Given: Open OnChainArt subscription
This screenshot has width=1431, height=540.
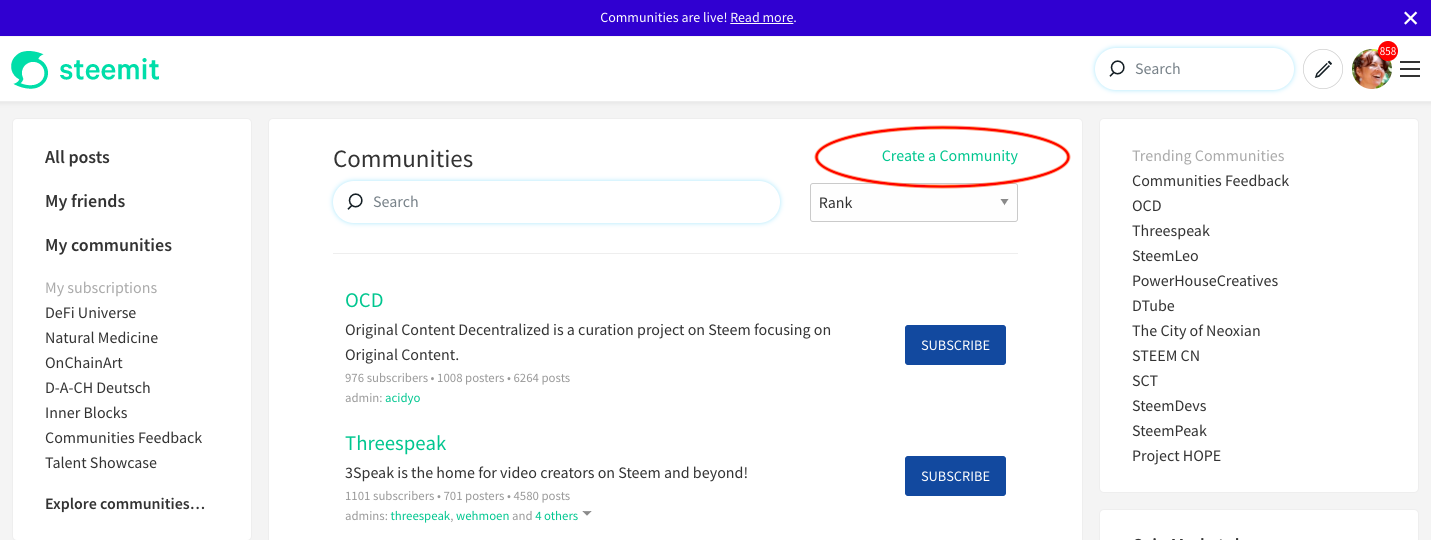Looking at the screenshot, I should [x=84, y=363].
